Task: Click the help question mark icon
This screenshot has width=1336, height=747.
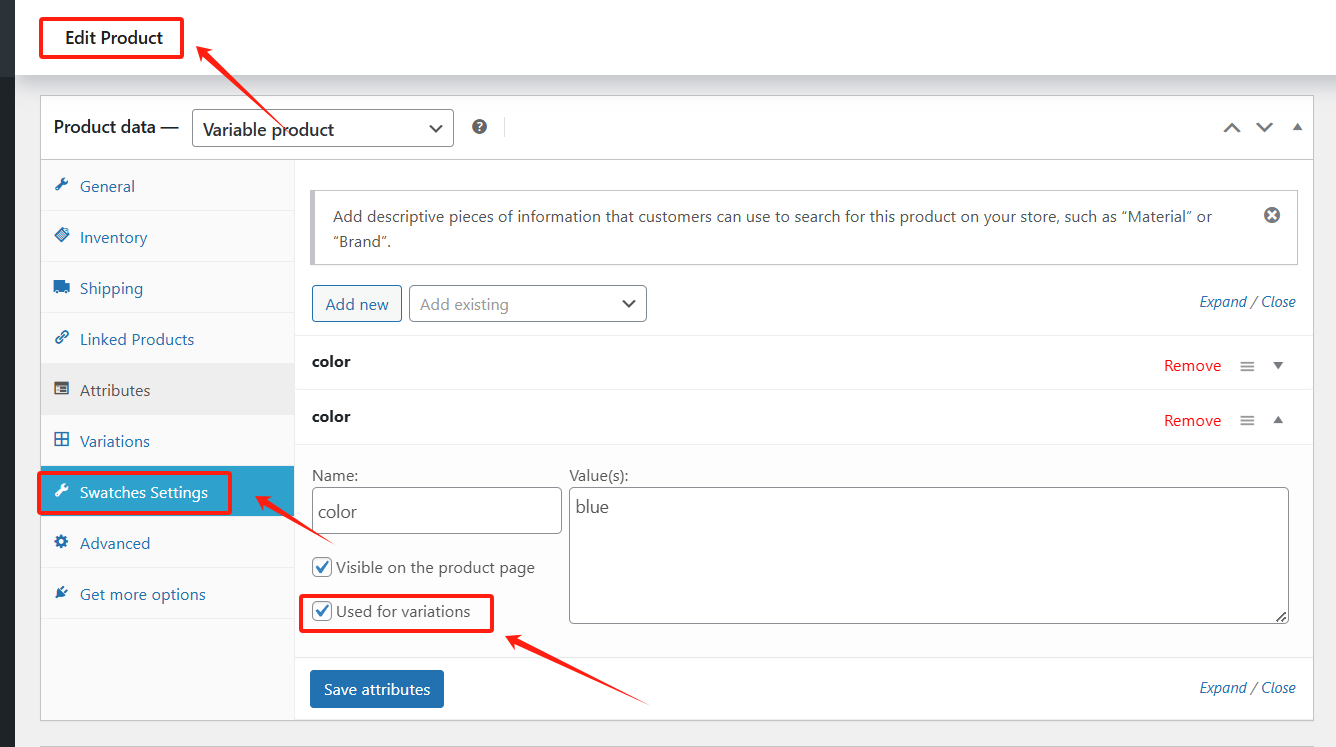Action: [480, 127]
